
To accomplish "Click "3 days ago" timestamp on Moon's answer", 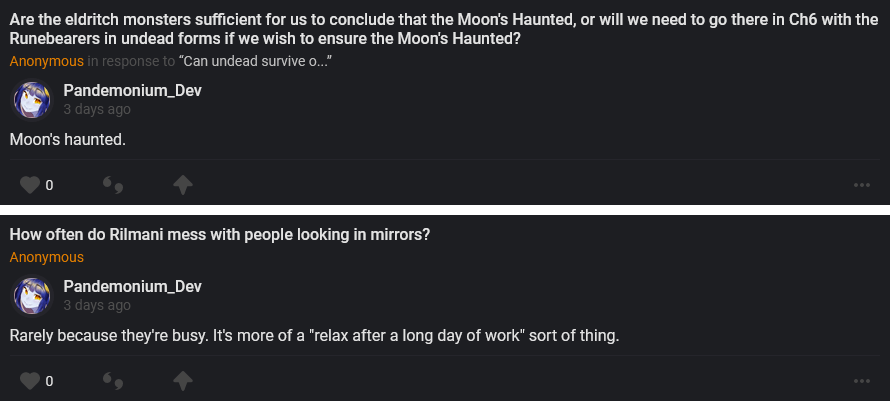I will tap(97, 110).
